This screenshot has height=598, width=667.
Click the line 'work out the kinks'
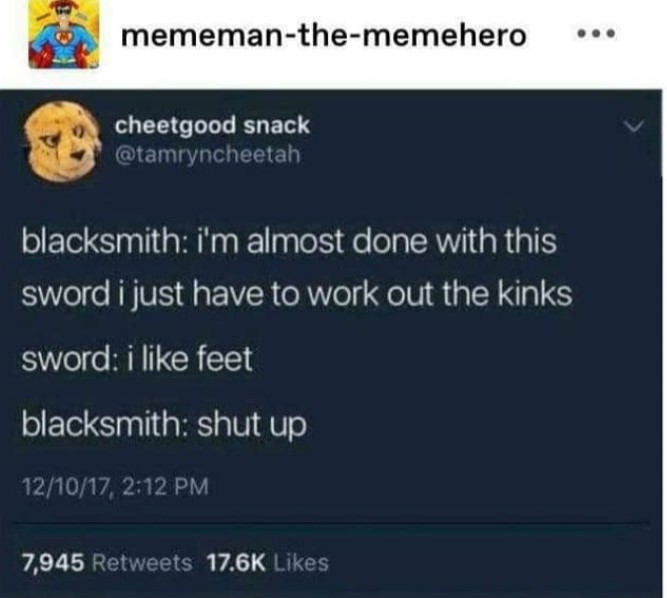point(439,294)
